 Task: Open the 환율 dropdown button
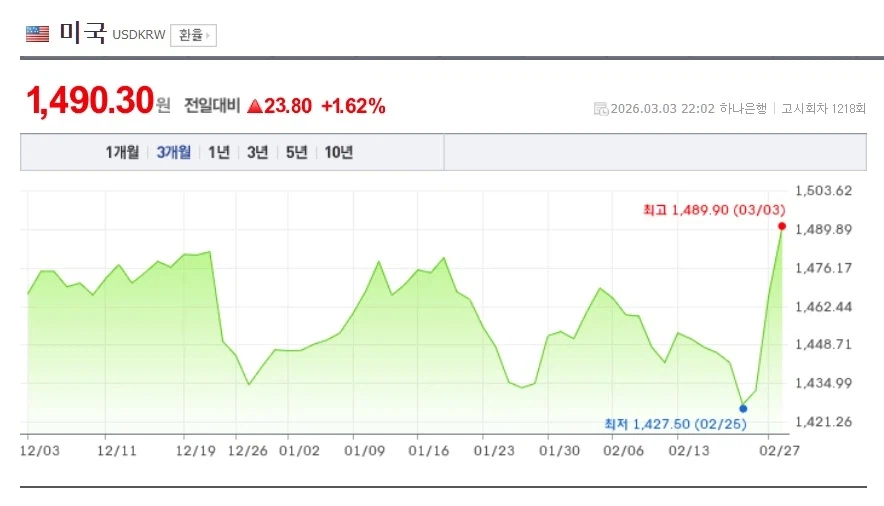(x=193, y=35)
